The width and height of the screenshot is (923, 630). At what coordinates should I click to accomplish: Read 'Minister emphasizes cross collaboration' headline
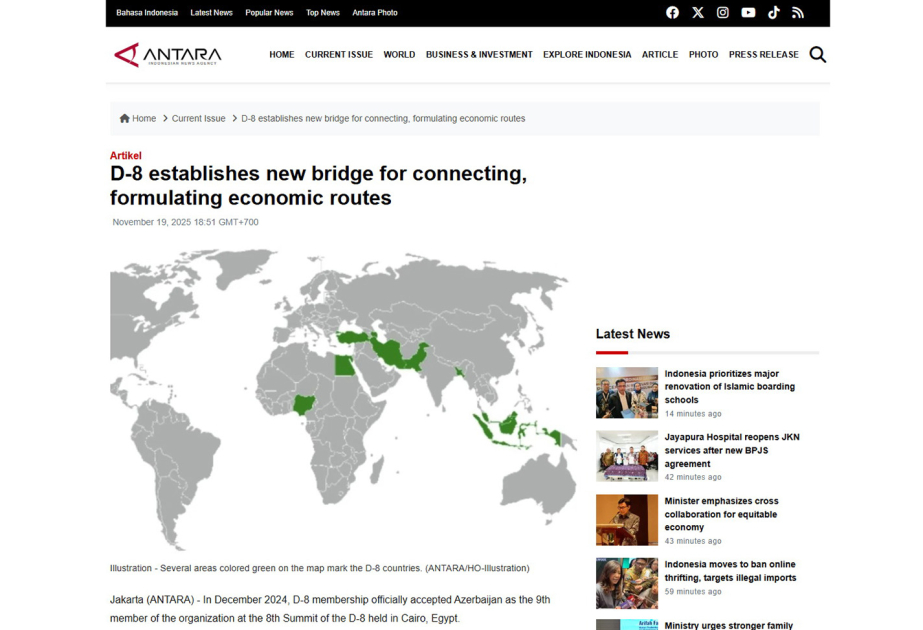721,514
